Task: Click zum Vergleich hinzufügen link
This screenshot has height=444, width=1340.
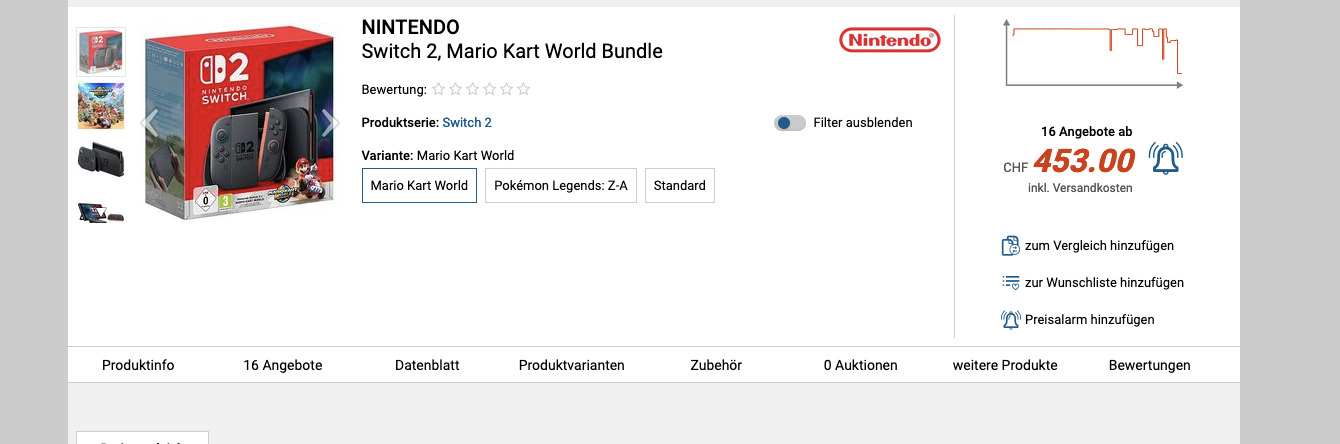Action: 1099,245
